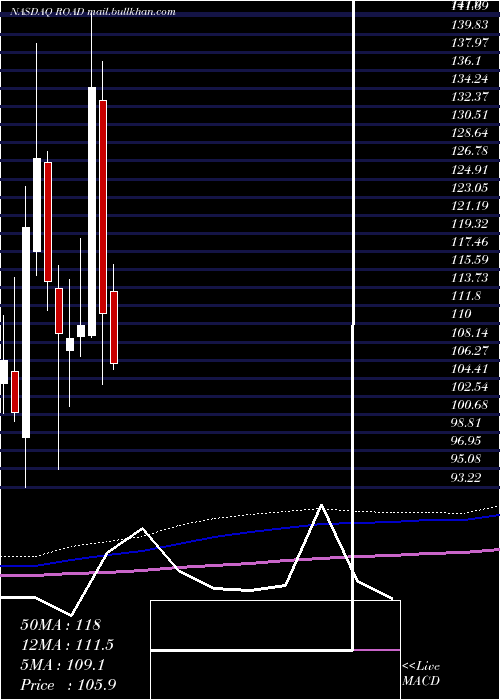The image size is (500, 700).
Task: Click the NASDAQ ROAD chart title
Action: 93,12
